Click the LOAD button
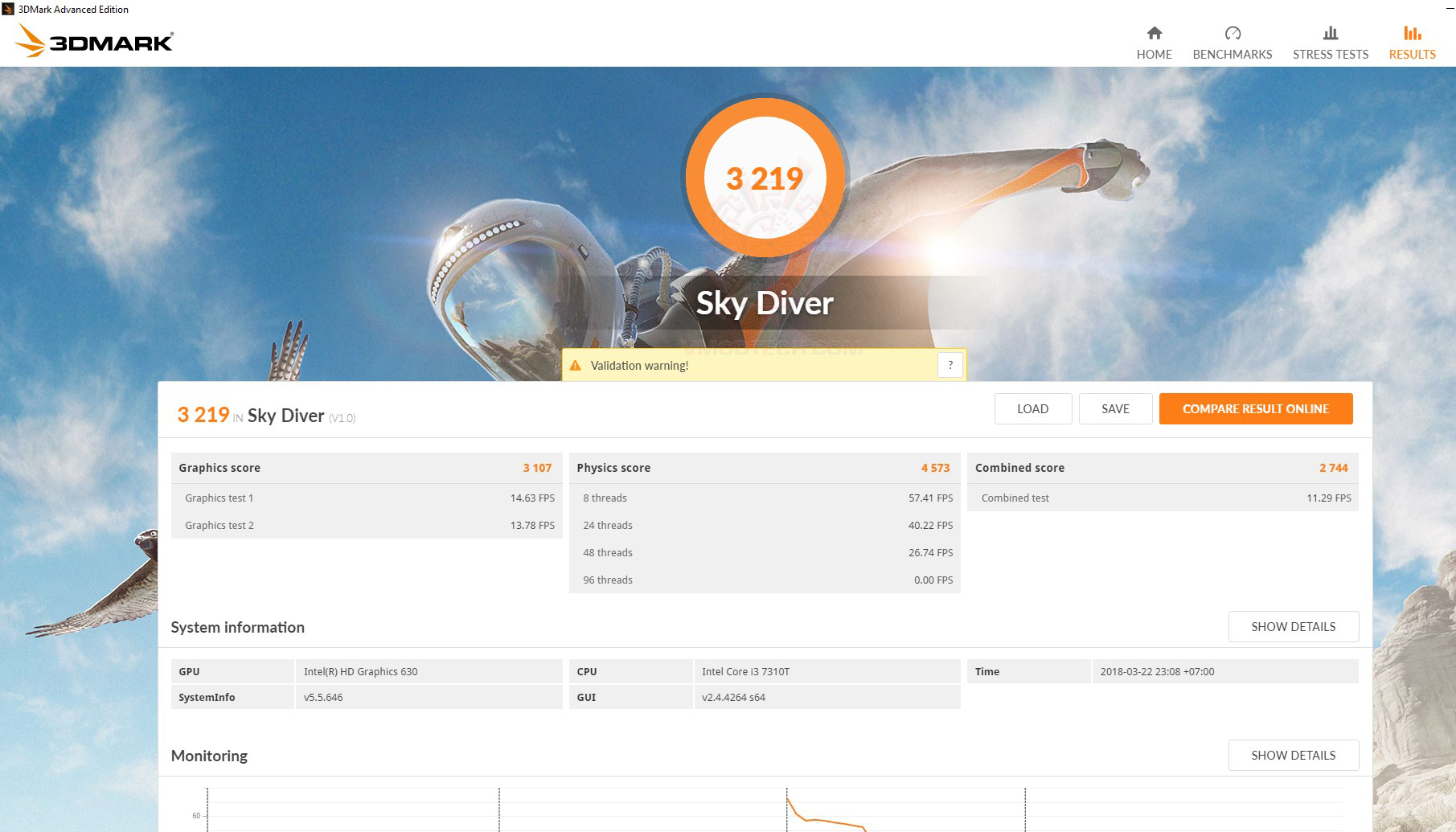Screen dimensions: 1456x832 coord(1033,408)
